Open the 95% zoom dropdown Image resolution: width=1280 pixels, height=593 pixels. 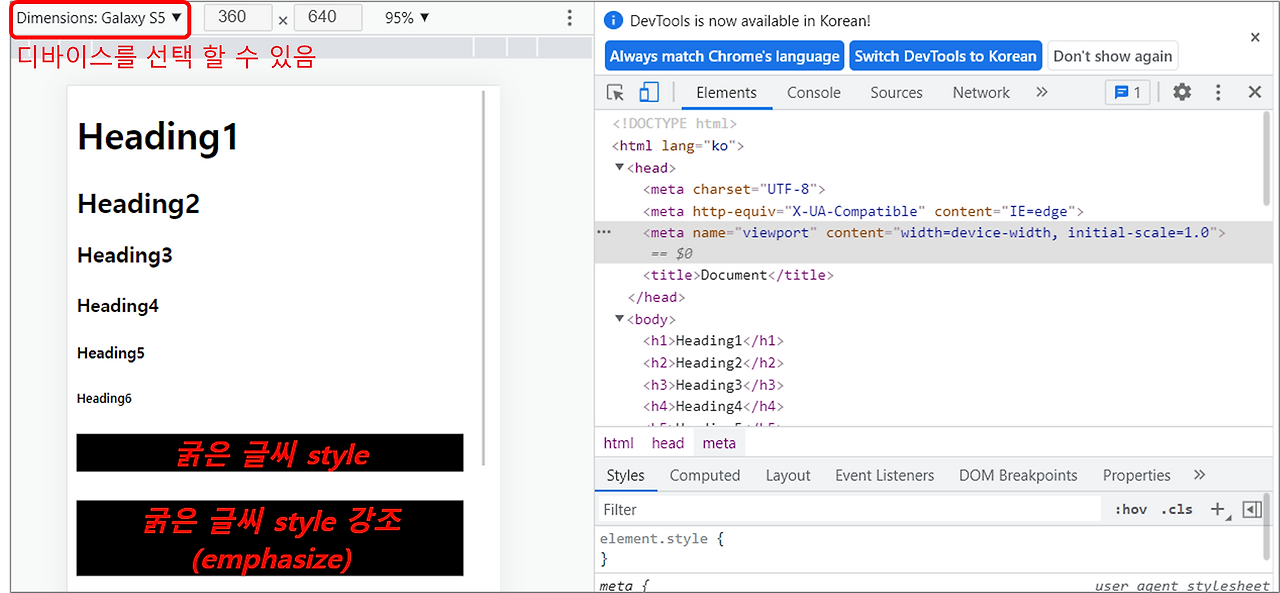[406, 18]
